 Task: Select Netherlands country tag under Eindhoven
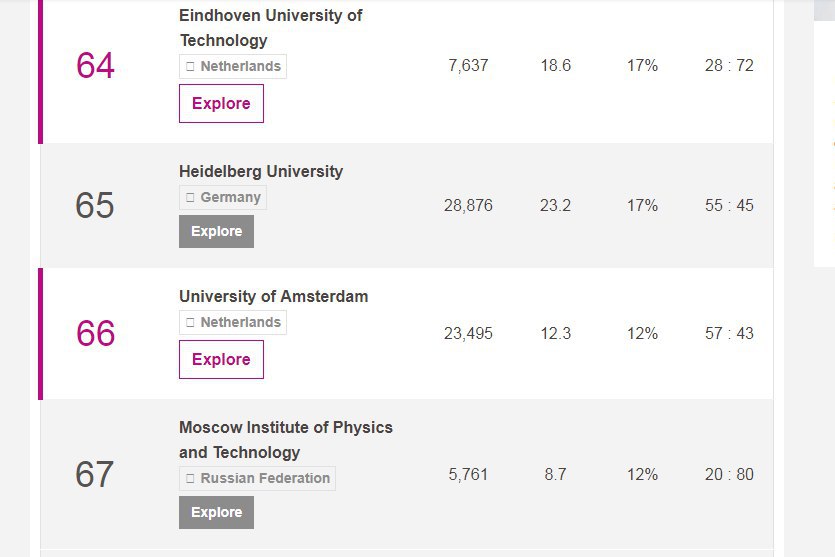[x=233, y=67]
